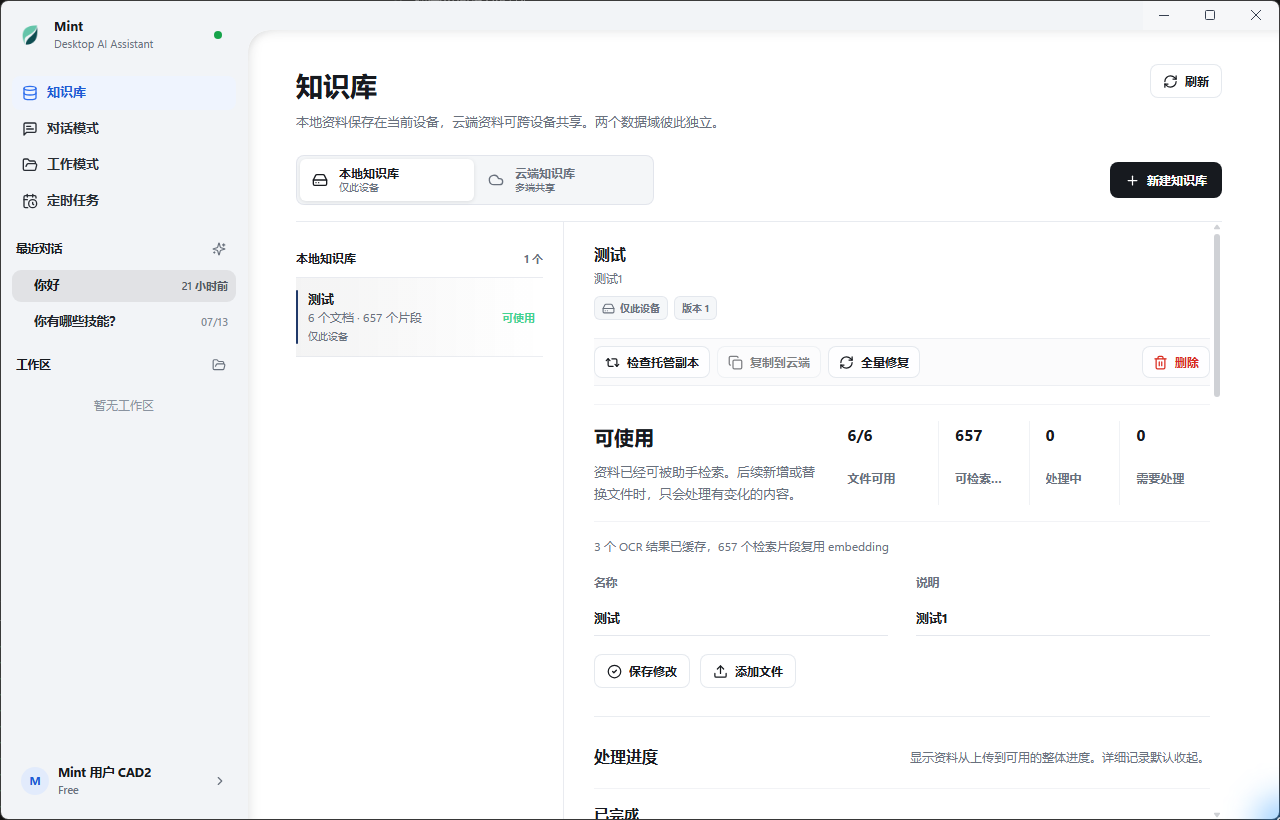Screen dimensions: 1280x820
Task: Maximize the Mint window
Action: coord(1210,15)
